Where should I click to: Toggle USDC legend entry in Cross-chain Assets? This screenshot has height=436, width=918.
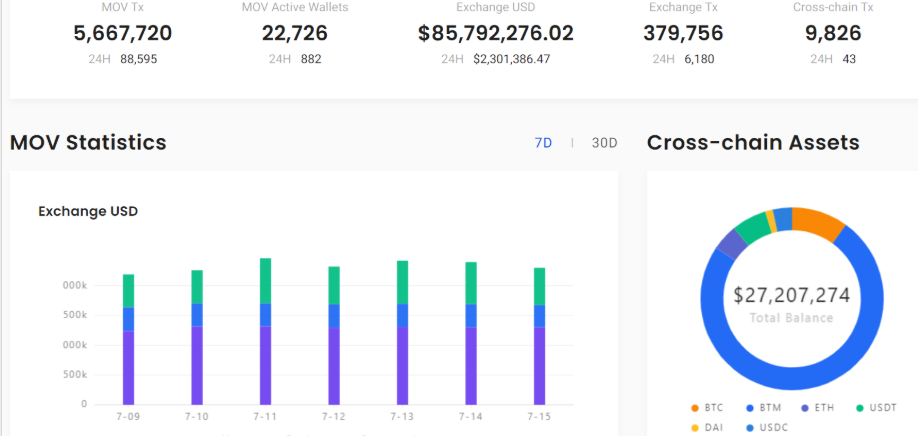[x=770, y=428]
